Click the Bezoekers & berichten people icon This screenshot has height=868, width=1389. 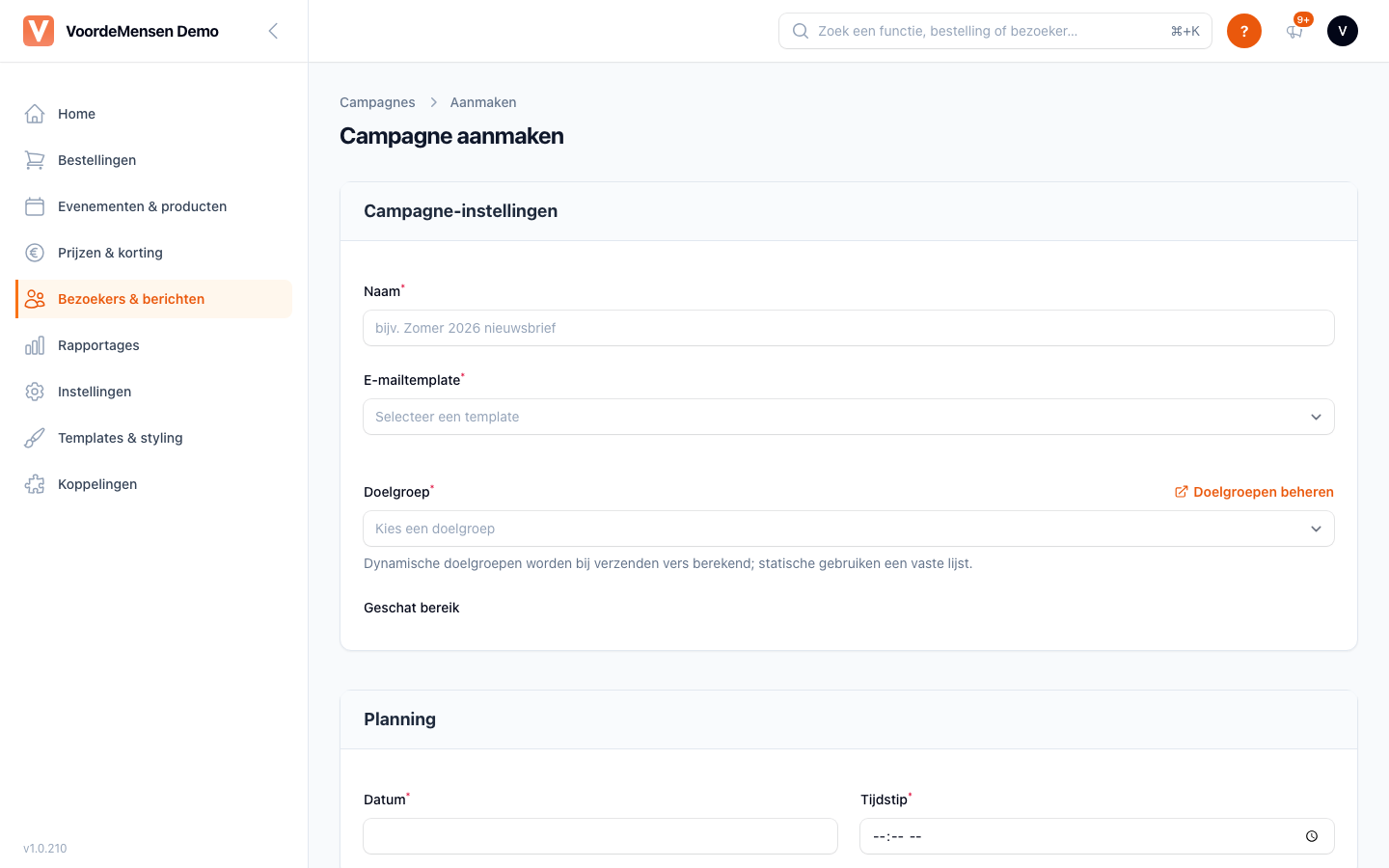[x=35, y=299]
